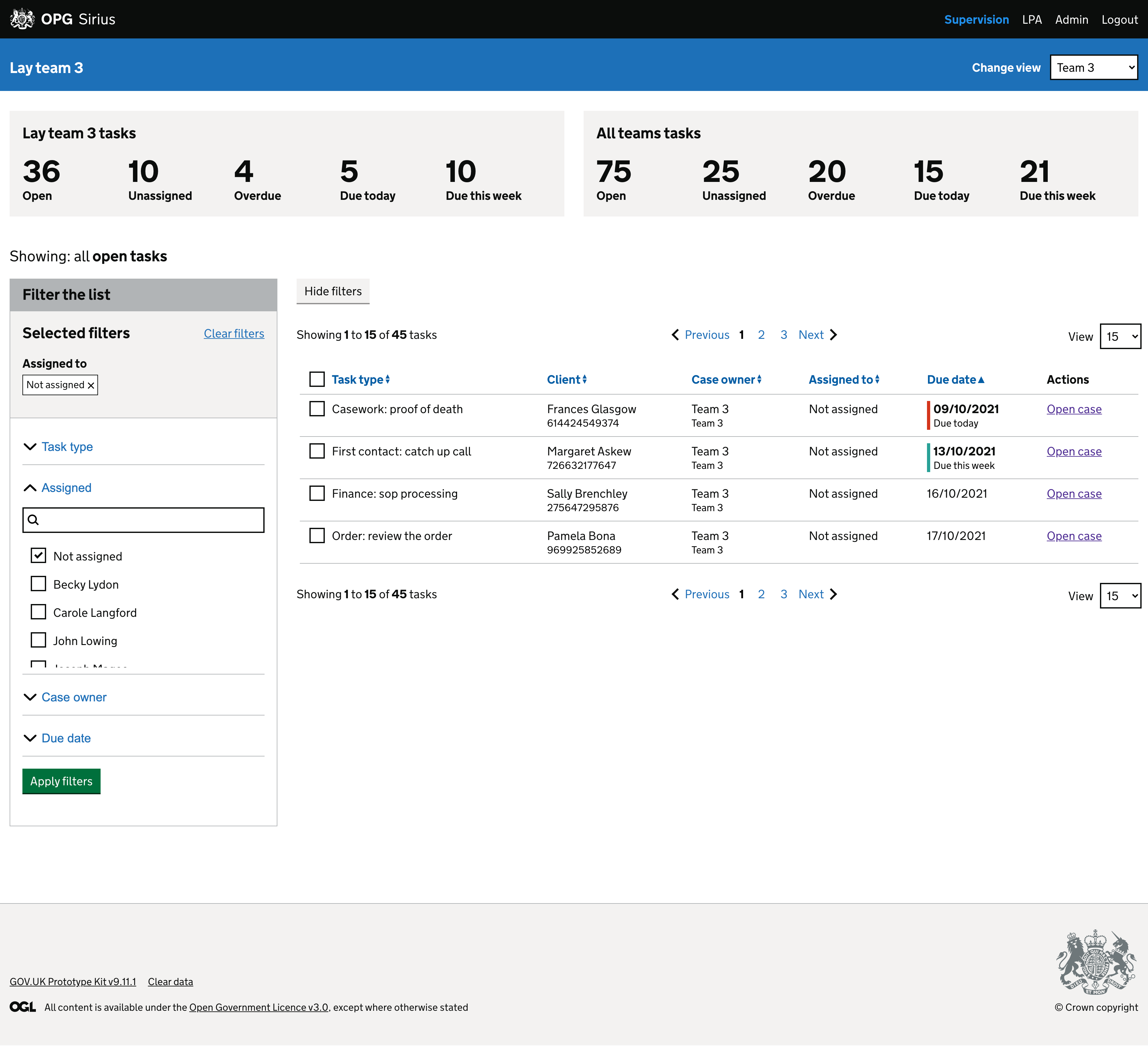Open the Supervision nav item
Image resolution: width=1148 pixels, height=1046 pixels.
976,19
